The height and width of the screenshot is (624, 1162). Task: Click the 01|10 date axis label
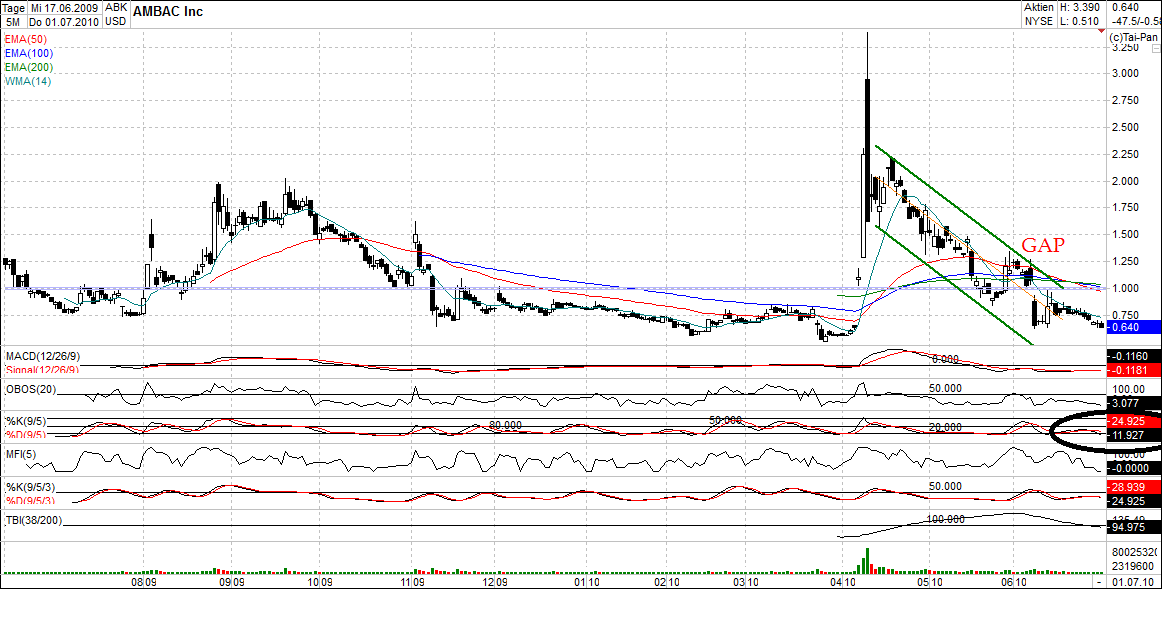(587, 582)
